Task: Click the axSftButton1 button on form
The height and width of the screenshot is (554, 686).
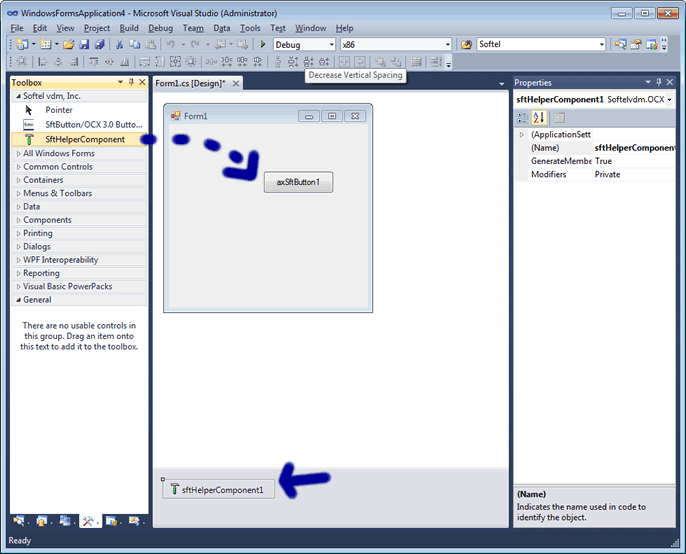Action: 298,182
